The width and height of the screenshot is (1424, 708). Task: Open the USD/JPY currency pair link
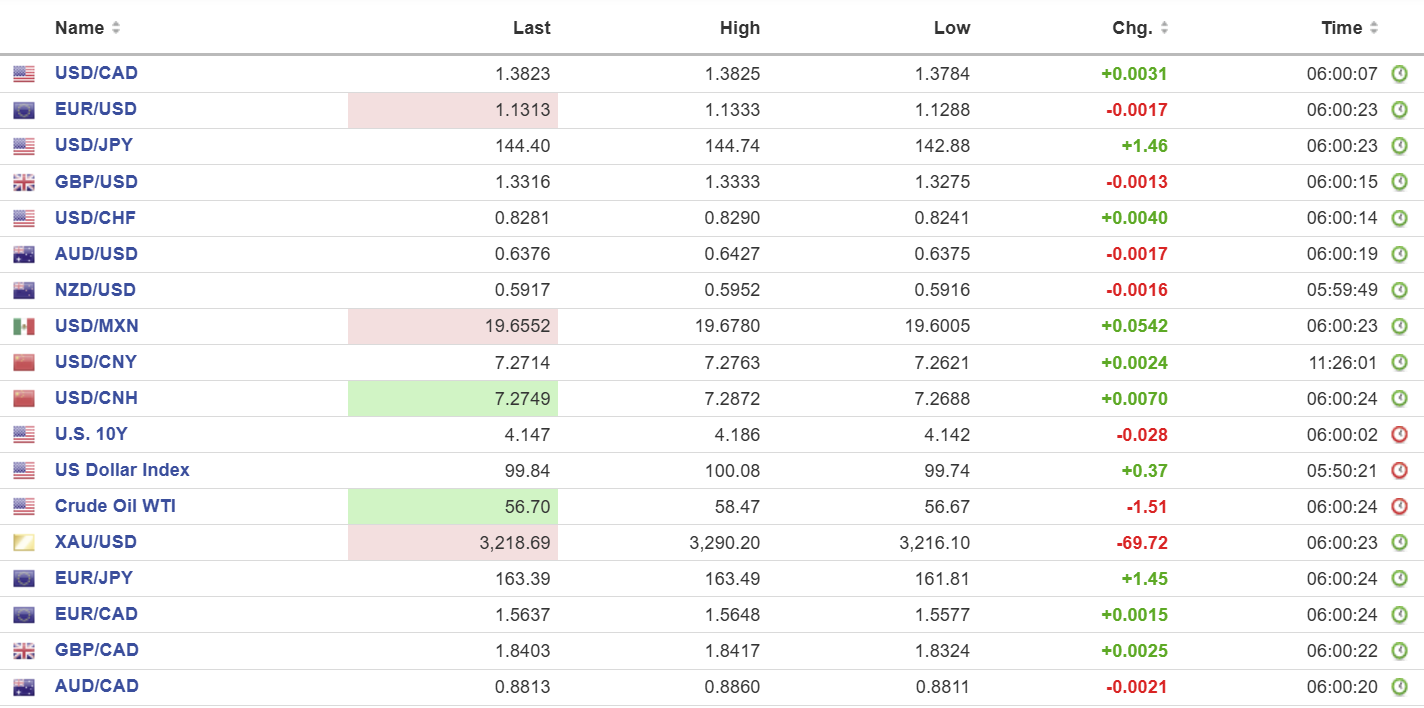(x=94, y=145)
